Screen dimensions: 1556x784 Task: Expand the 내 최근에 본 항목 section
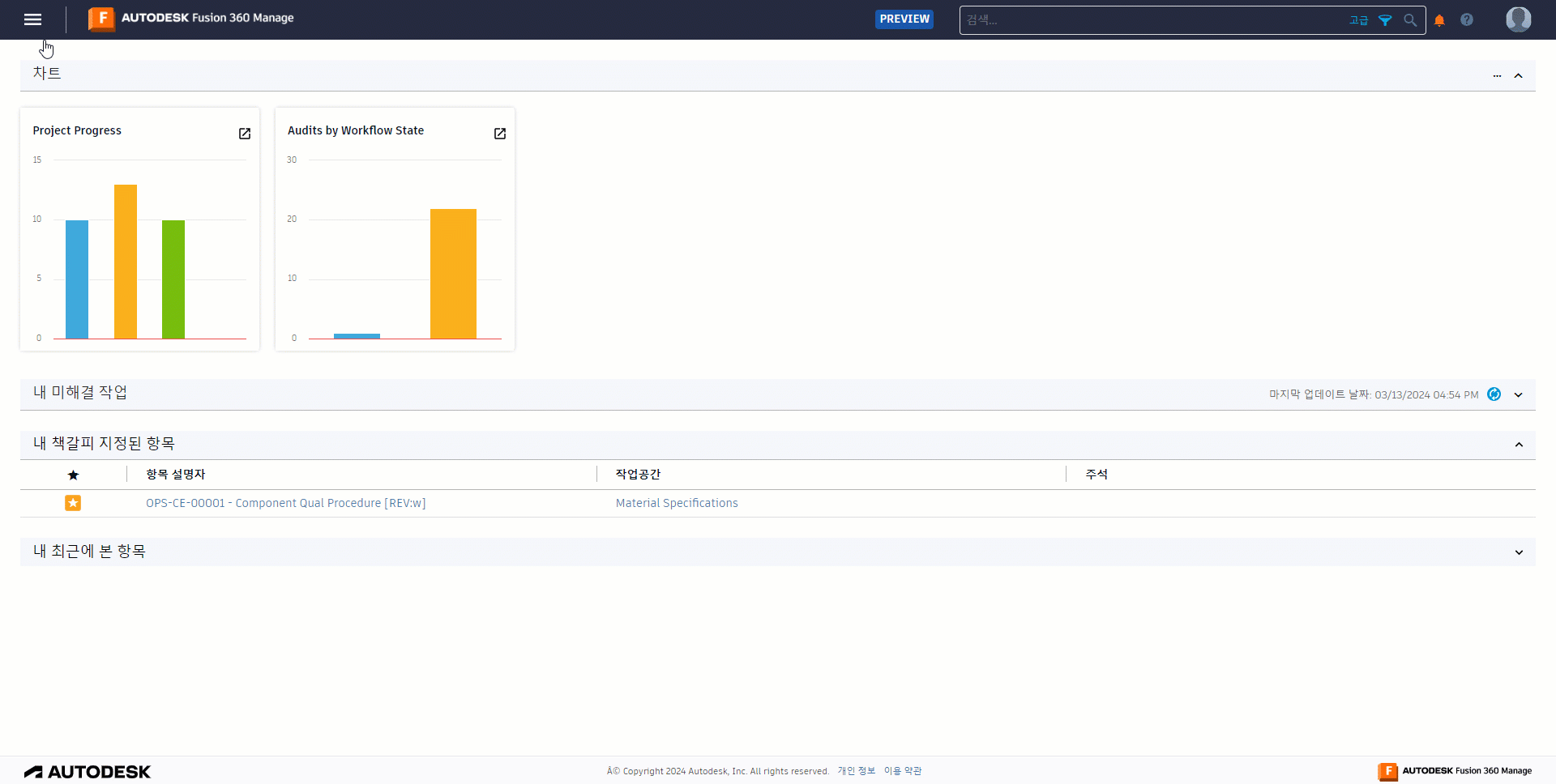(1519, 552)
